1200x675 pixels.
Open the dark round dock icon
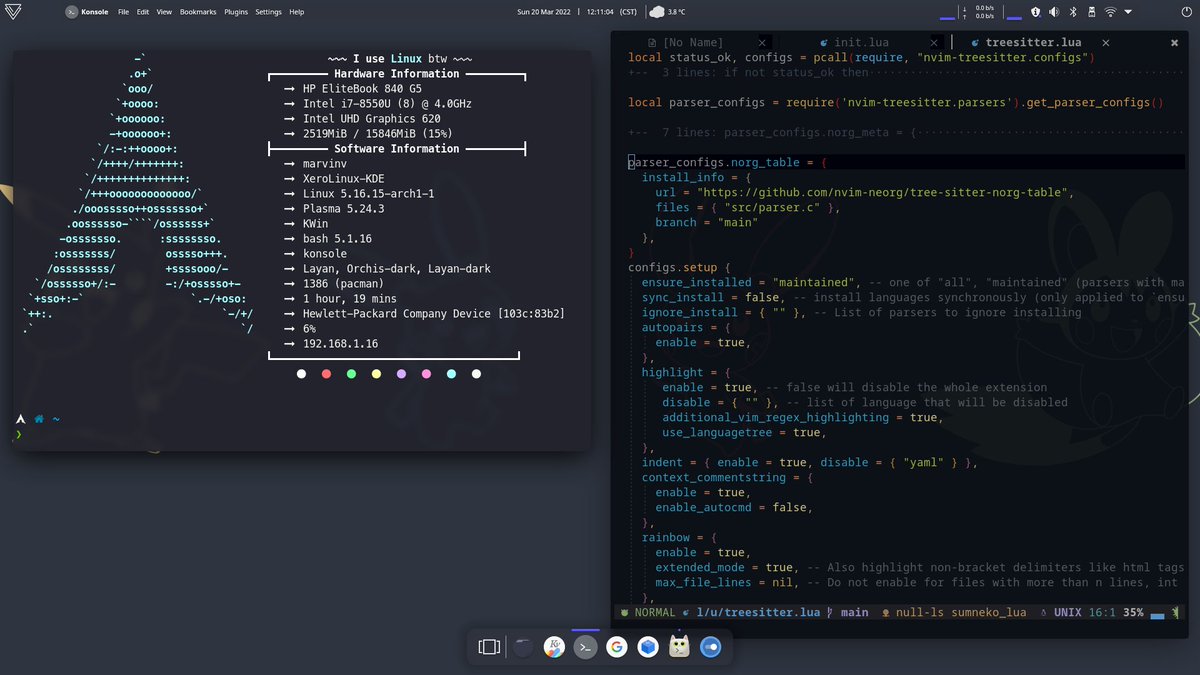click(523, 647)
